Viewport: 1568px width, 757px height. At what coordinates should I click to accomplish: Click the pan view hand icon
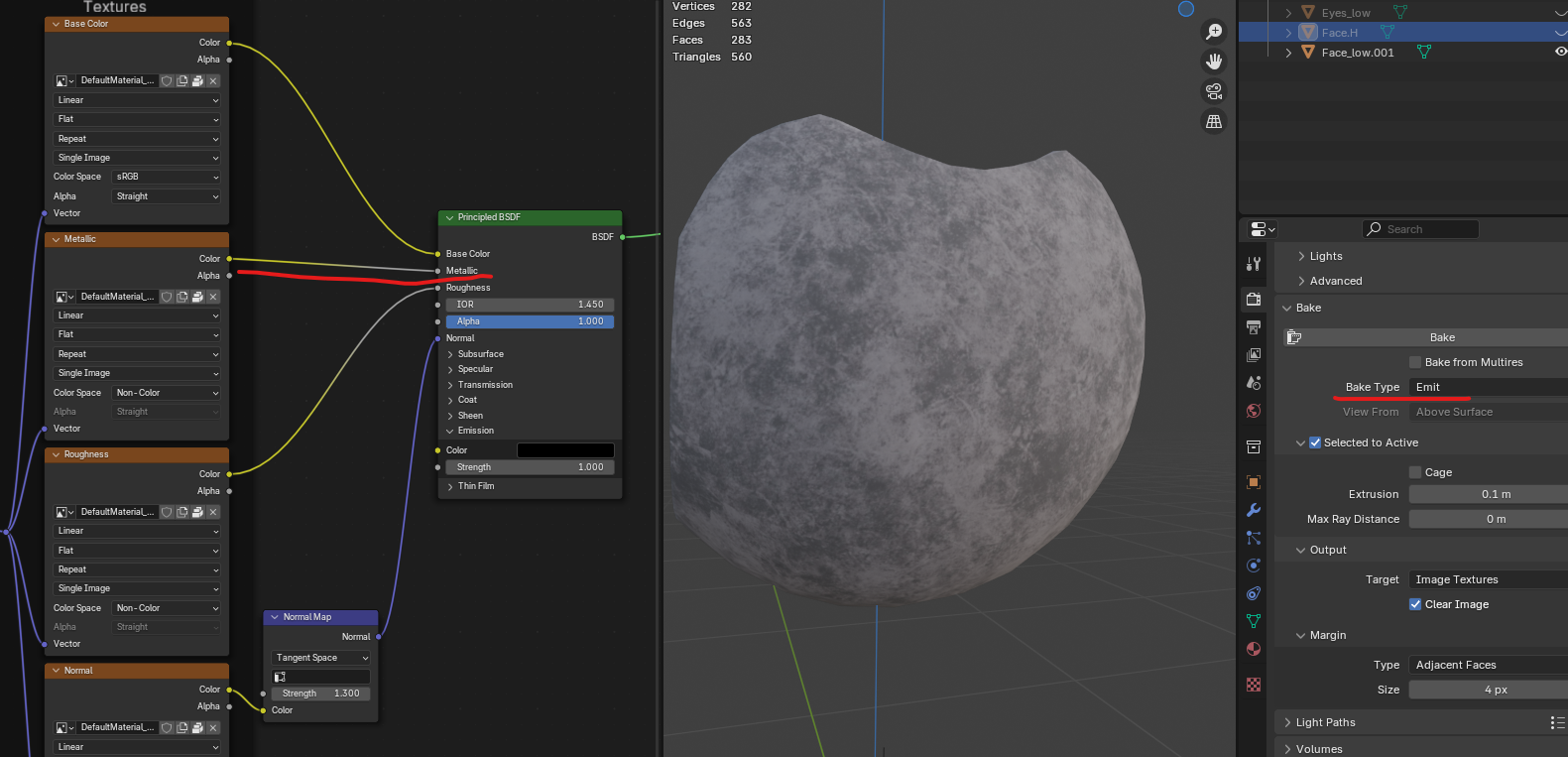pyautogui.click(x=1213, y=62)
